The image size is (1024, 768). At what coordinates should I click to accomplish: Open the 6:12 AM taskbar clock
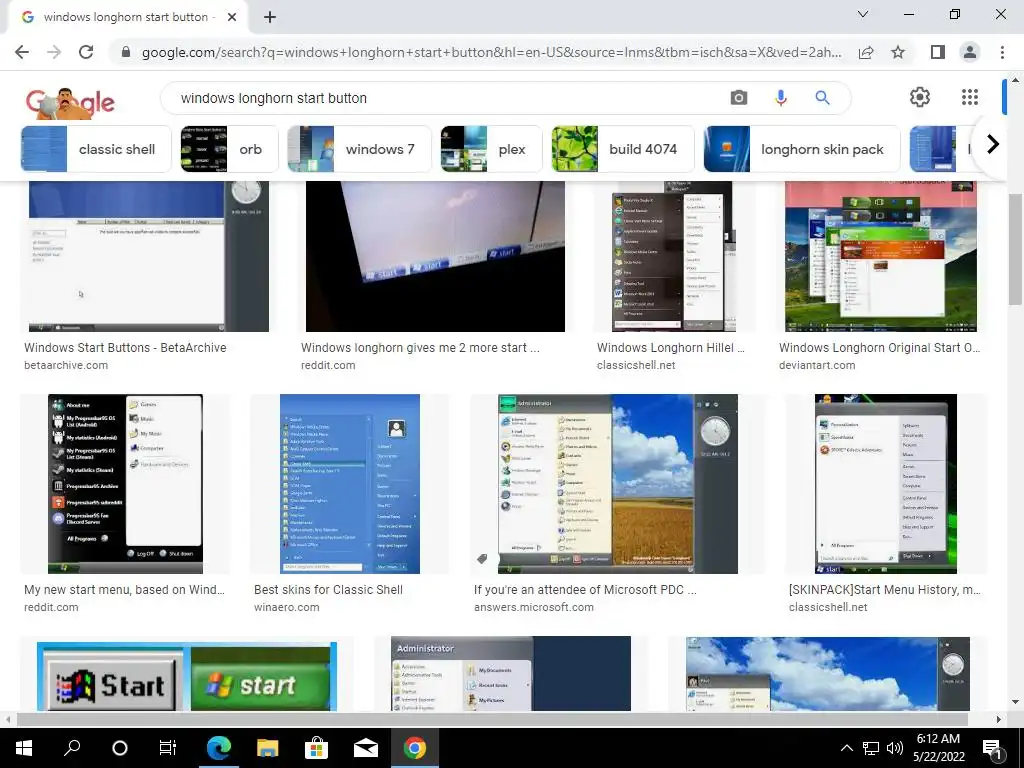point(938,748)
